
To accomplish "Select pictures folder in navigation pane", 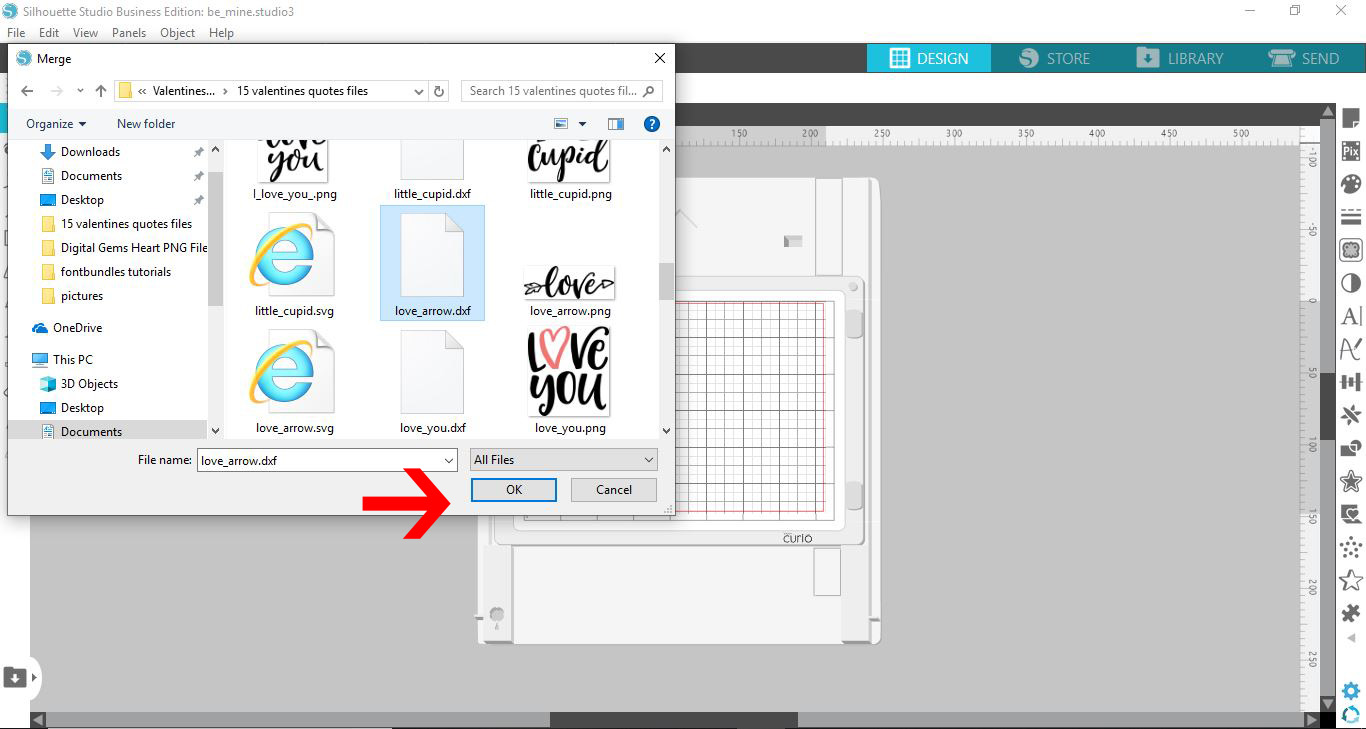I will (x=82, y=296).
